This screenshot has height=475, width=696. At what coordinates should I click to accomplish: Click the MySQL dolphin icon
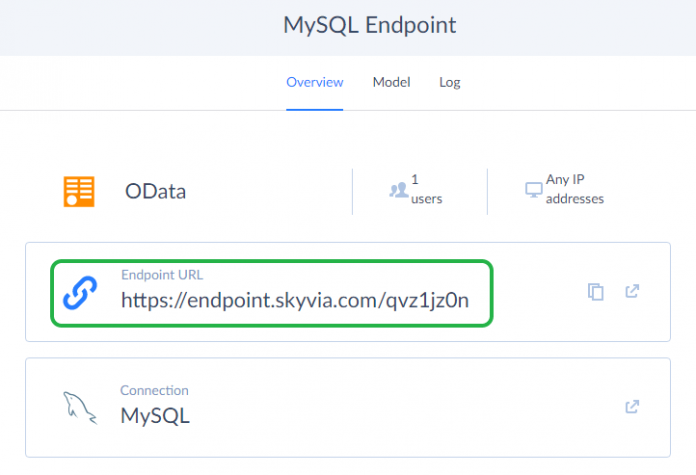[x=79, y=407]
